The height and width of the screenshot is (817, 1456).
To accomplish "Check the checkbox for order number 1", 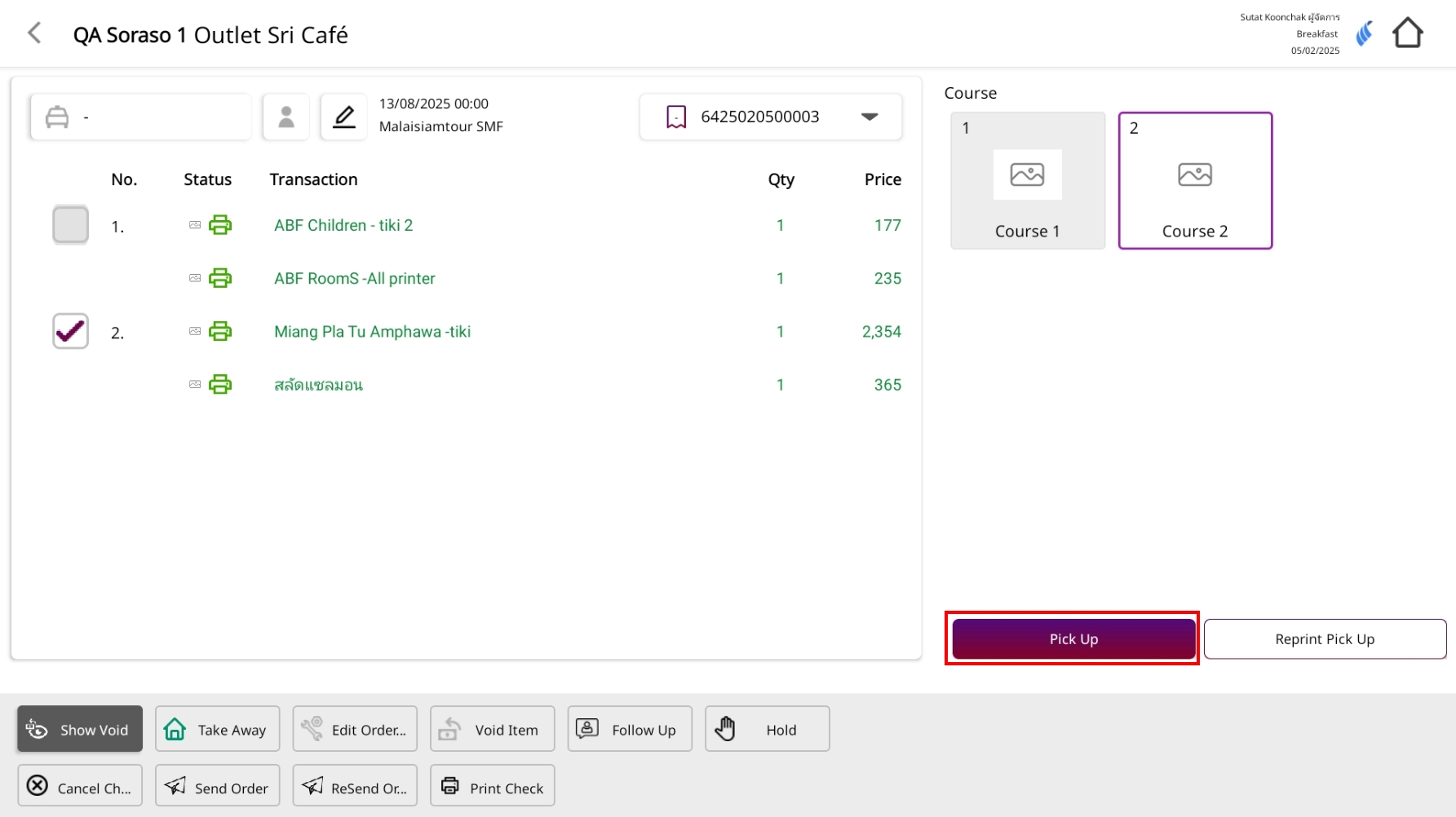I will click(x=71, y=225).
